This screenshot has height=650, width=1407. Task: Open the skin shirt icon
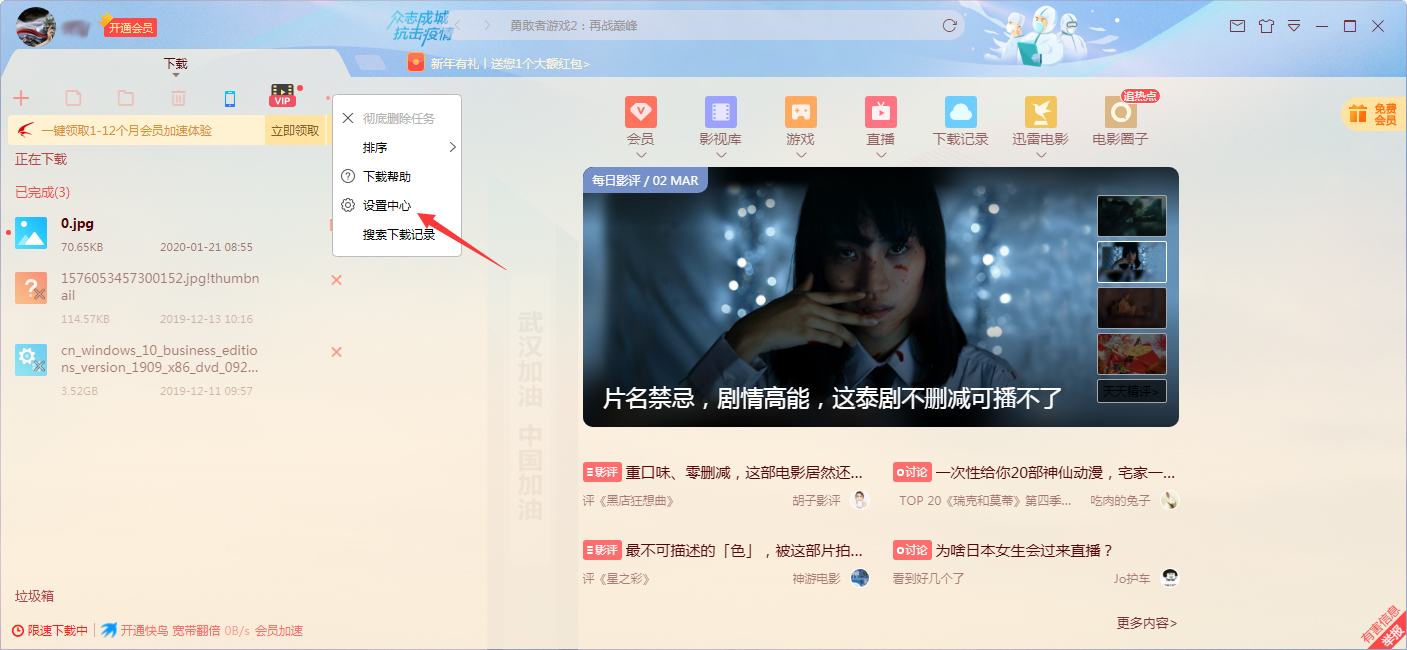[x=1266, y=26]
